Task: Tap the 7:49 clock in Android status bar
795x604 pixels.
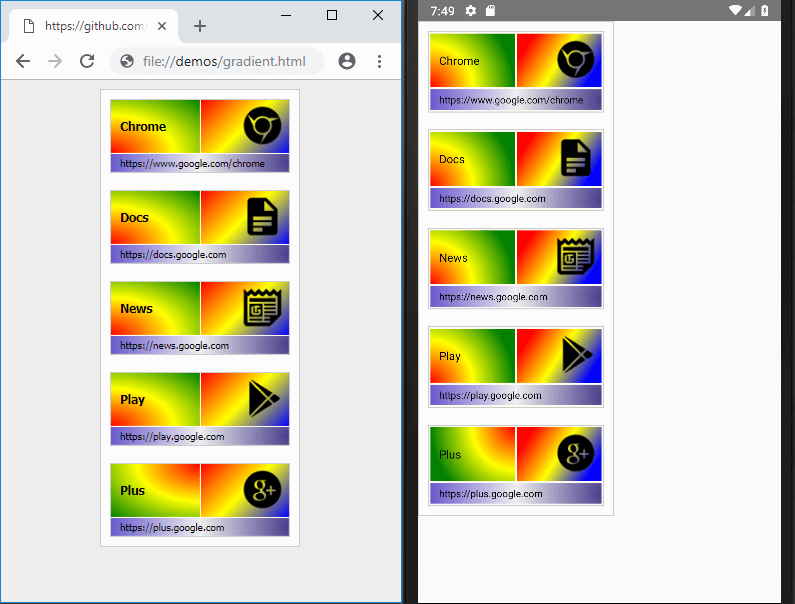Action: (442, 11)
